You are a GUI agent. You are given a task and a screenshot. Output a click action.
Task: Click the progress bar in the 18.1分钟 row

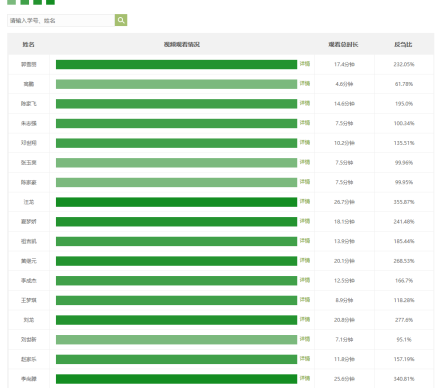pos(176,222)
